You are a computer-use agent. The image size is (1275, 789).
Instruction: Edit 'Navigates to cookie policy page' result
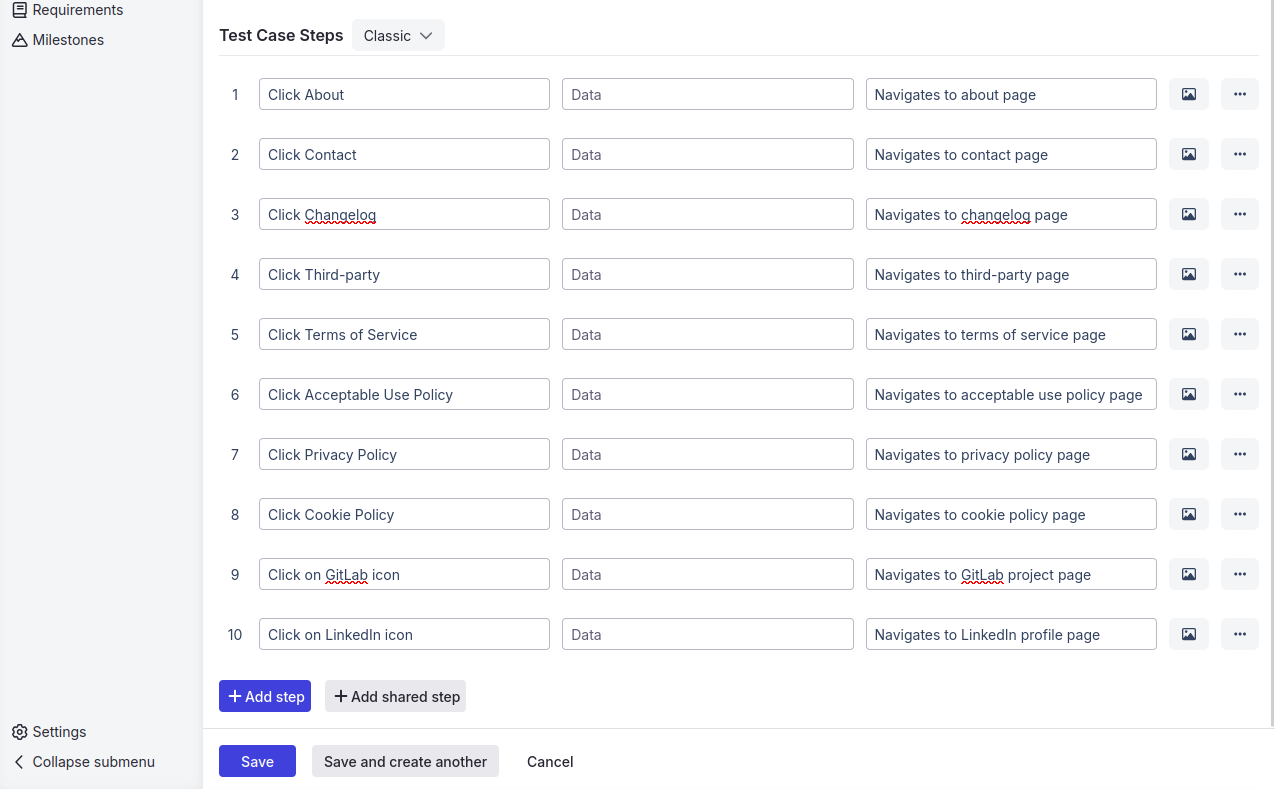(x=1011, y=514)
